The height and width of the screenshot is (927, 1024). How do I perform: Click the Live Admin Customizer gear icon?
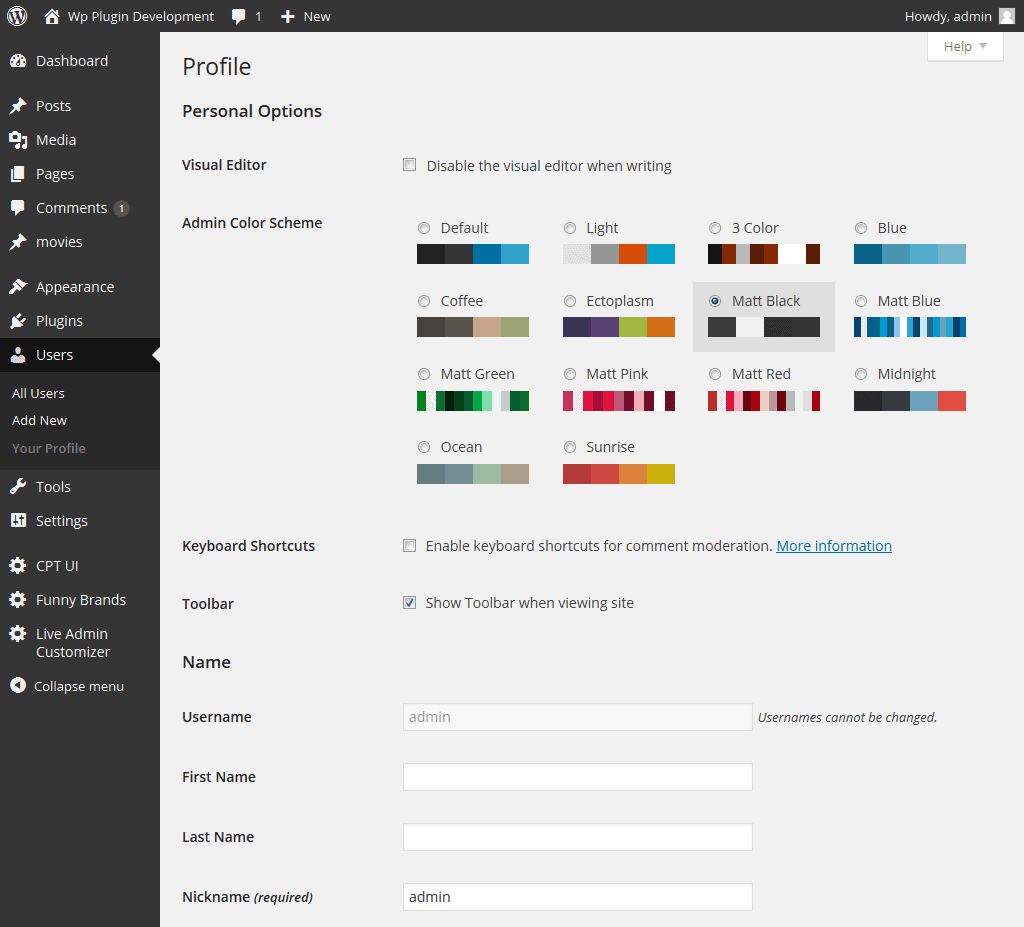coord(18,634)
